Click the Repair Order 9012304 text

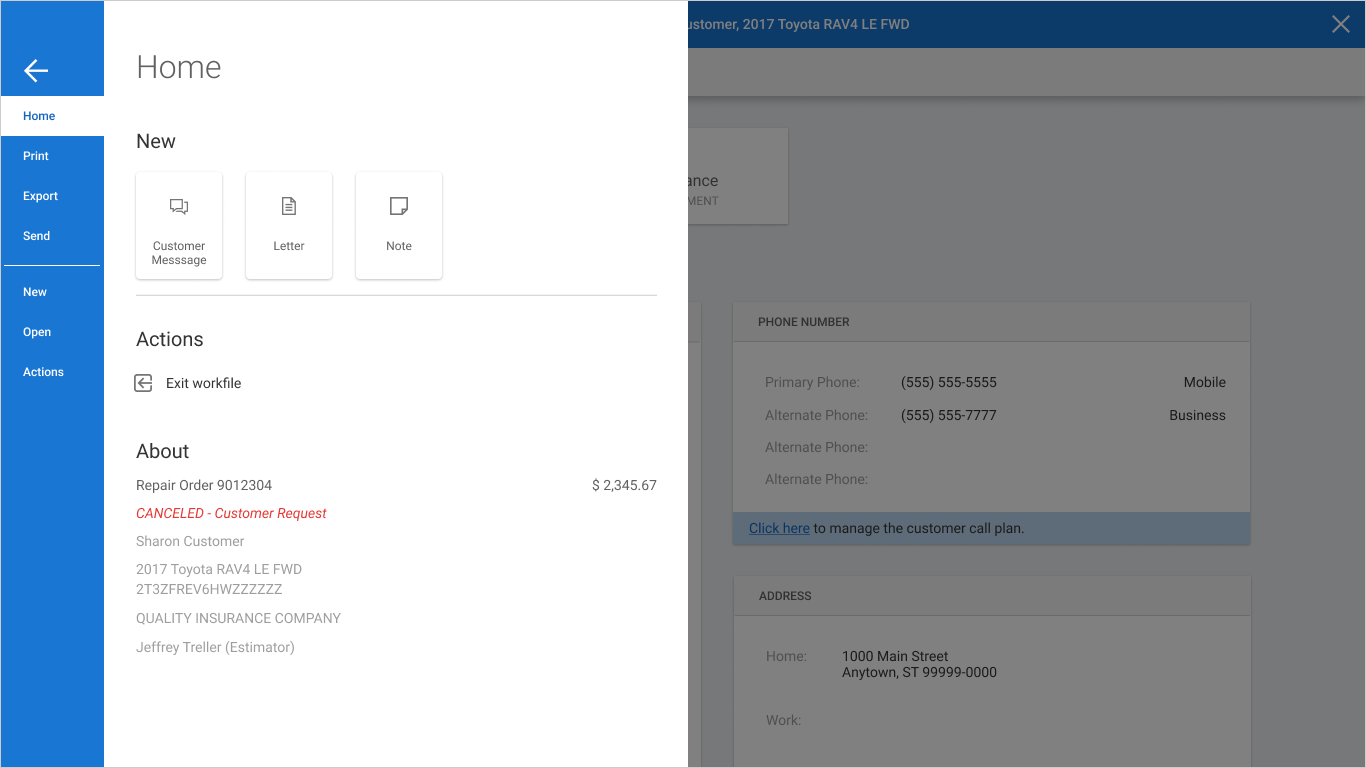(204, 485)
